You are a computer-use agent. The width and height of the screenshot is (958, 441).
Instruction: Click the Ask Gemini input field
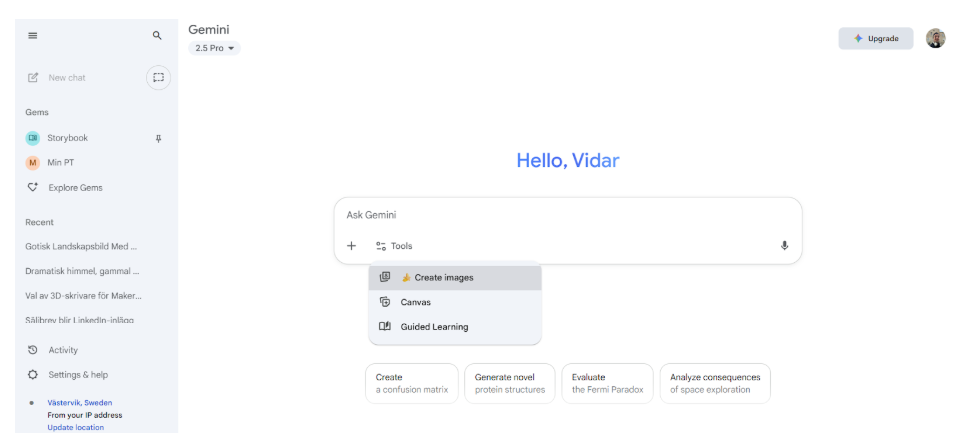pos(560,215)
